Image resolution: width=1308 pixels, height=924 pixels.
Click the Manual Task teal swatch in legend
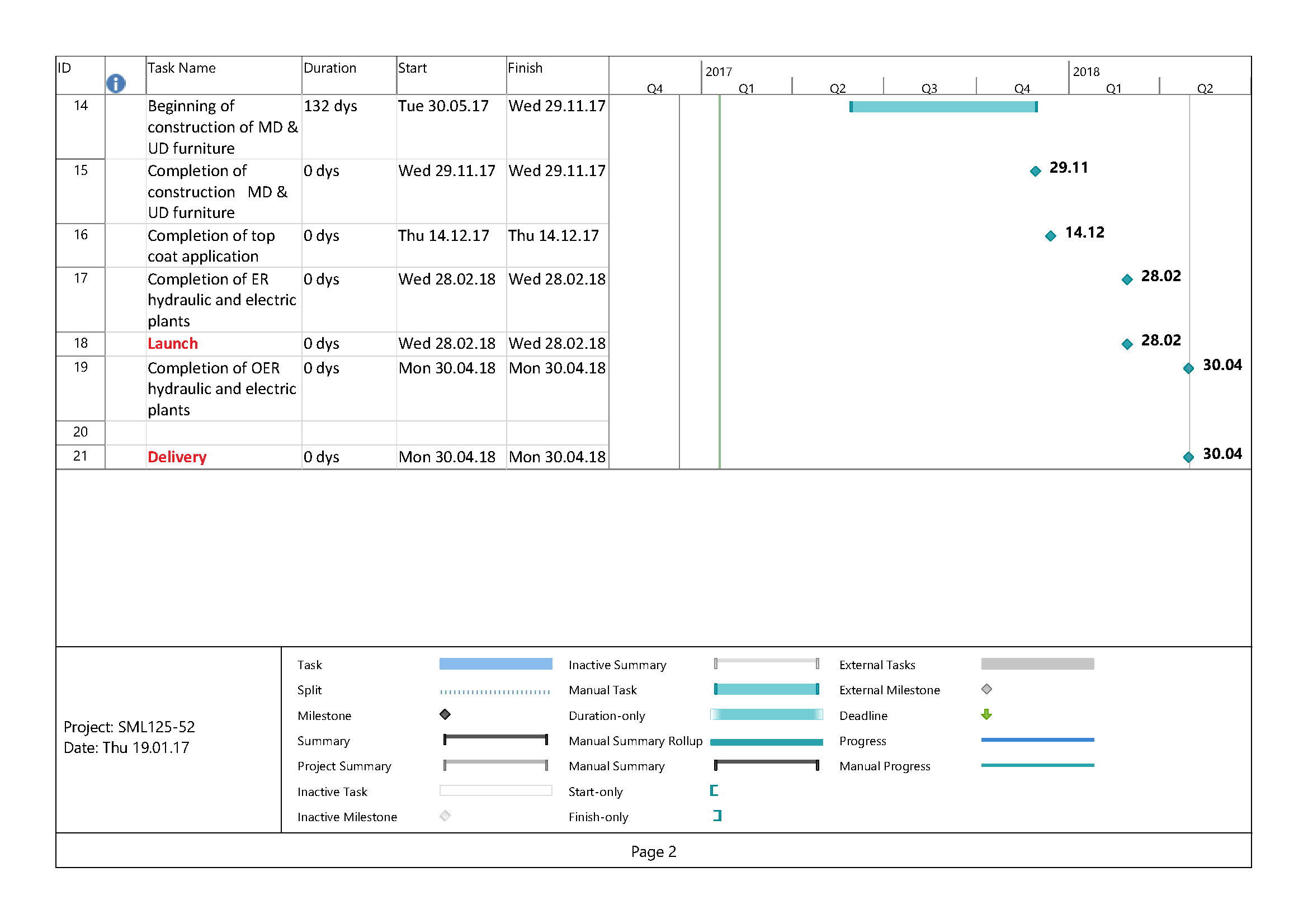766,689
